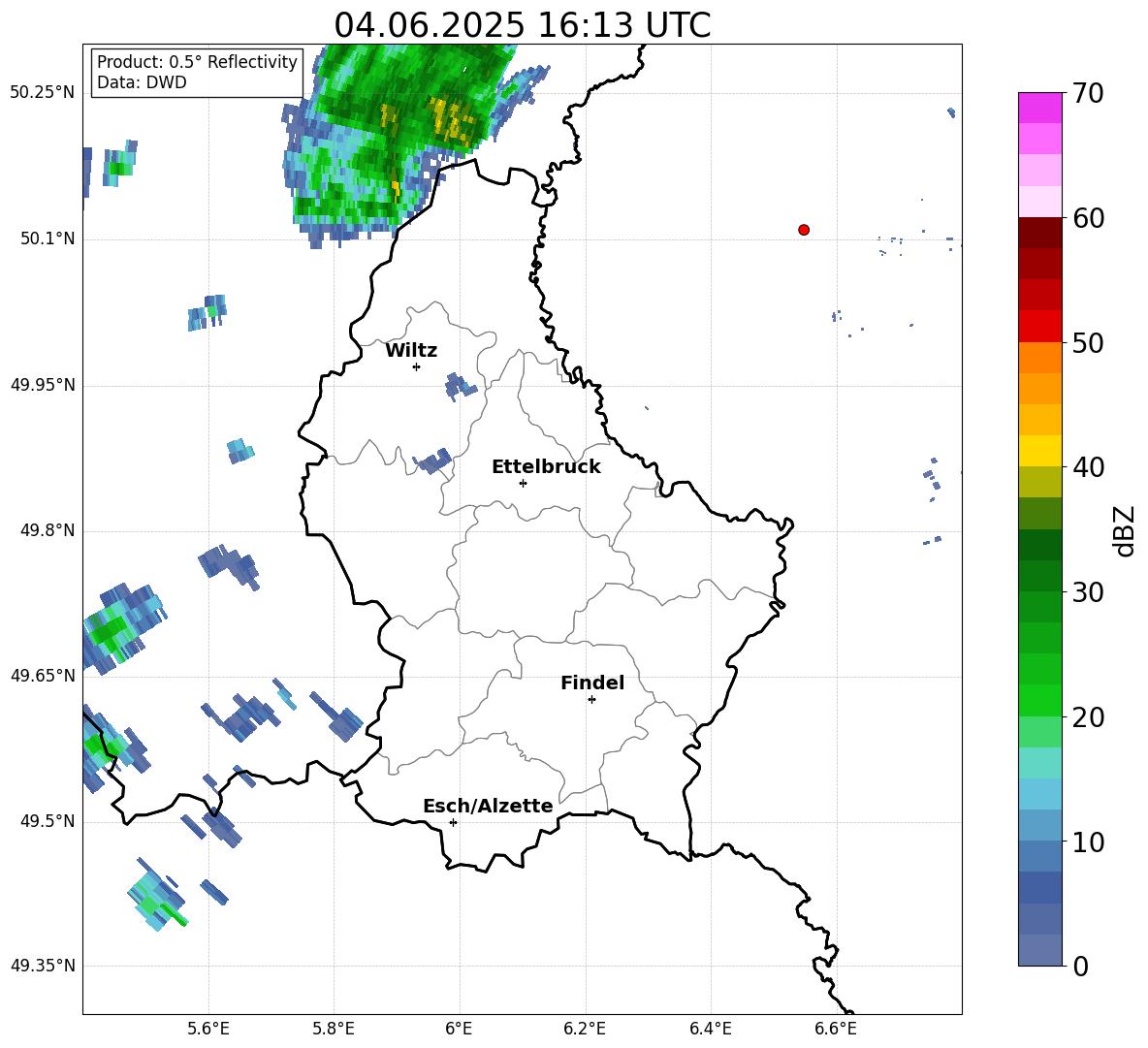Click the "Product: 0.5° Reflectivity" text
Image resolution: width=1148 pixels, height=1048 pixels.
coord(197,61)
